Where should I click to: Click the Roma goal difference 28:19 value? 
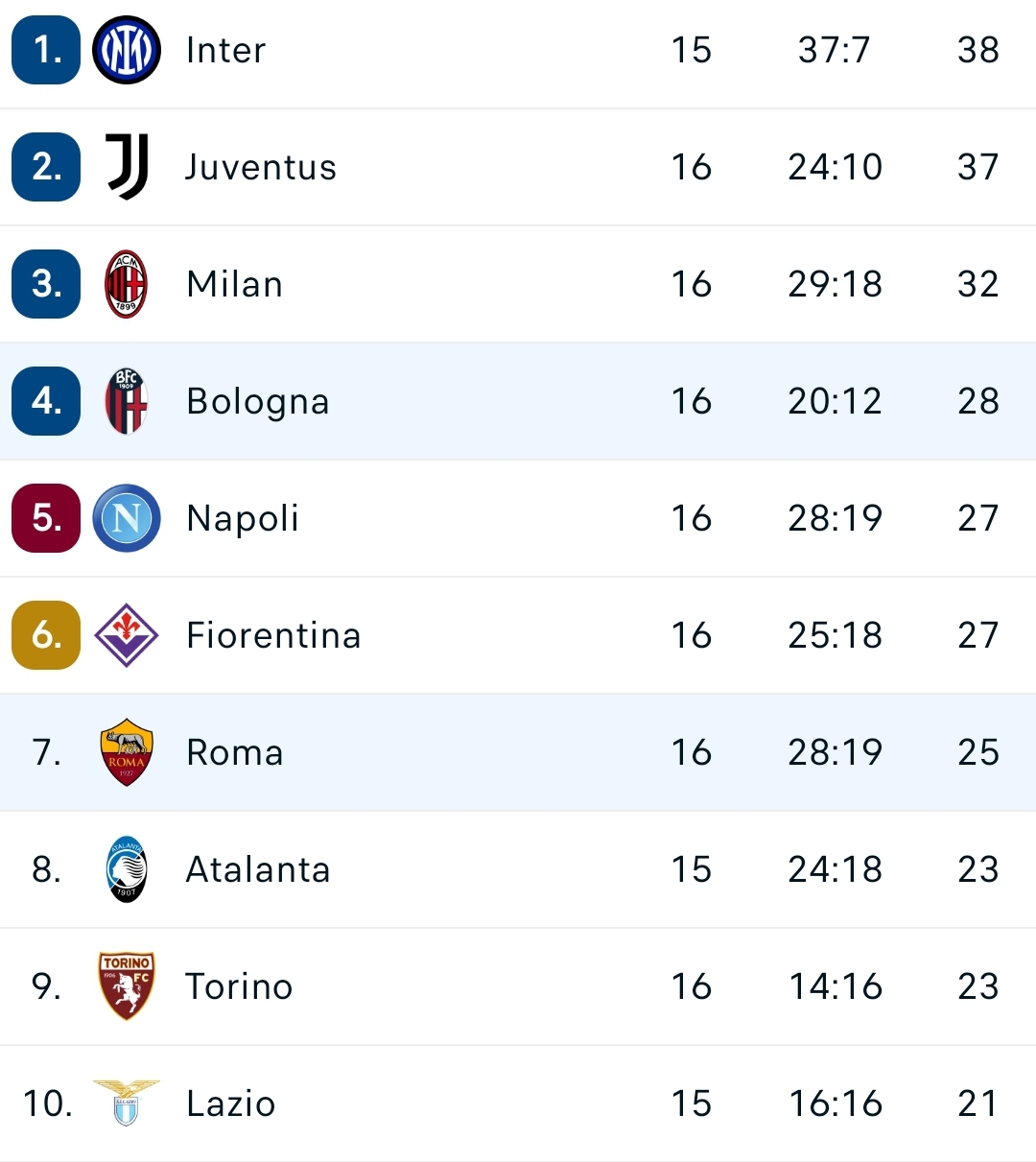(834, 752)
